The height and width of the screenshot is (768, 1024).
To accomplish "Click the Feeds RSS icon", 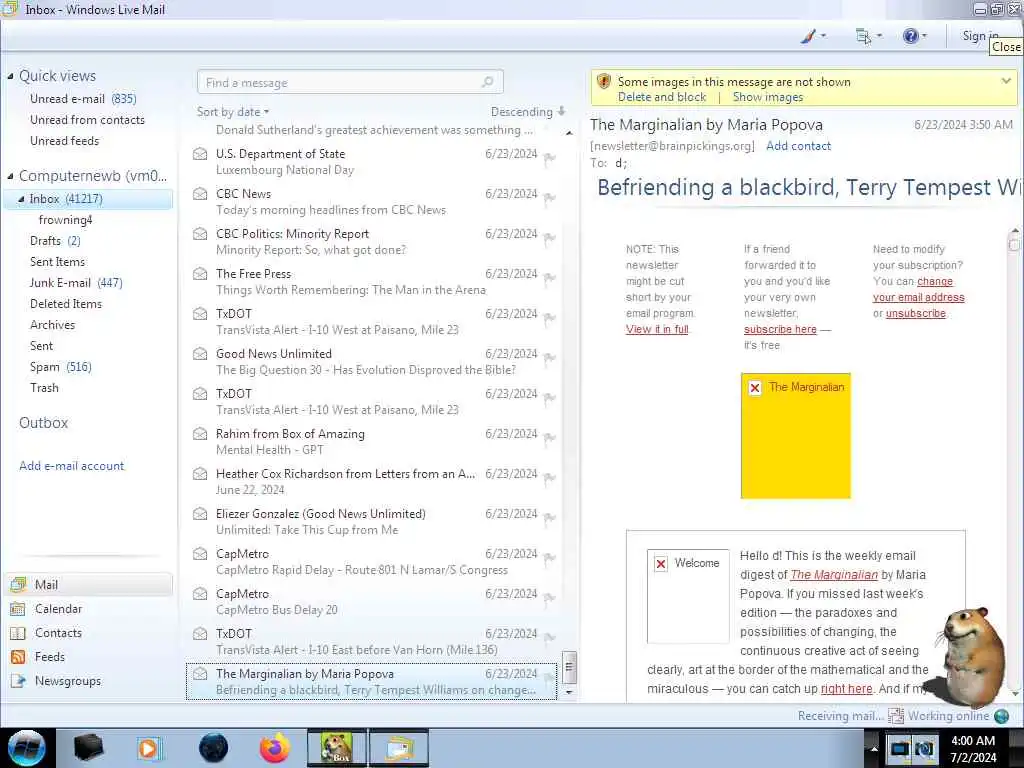I will pos(18,657).
